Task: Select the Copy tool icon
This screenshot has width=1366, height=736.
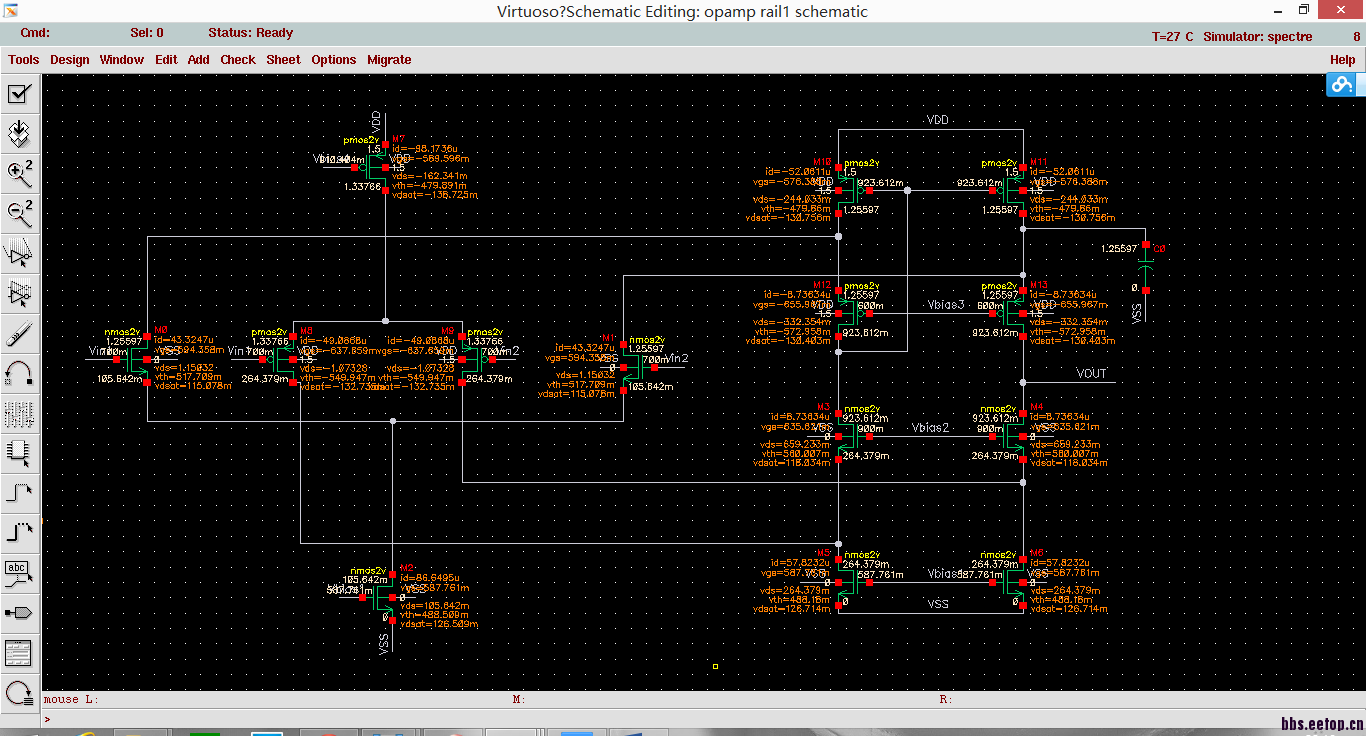Action: [x=19, y=293]
